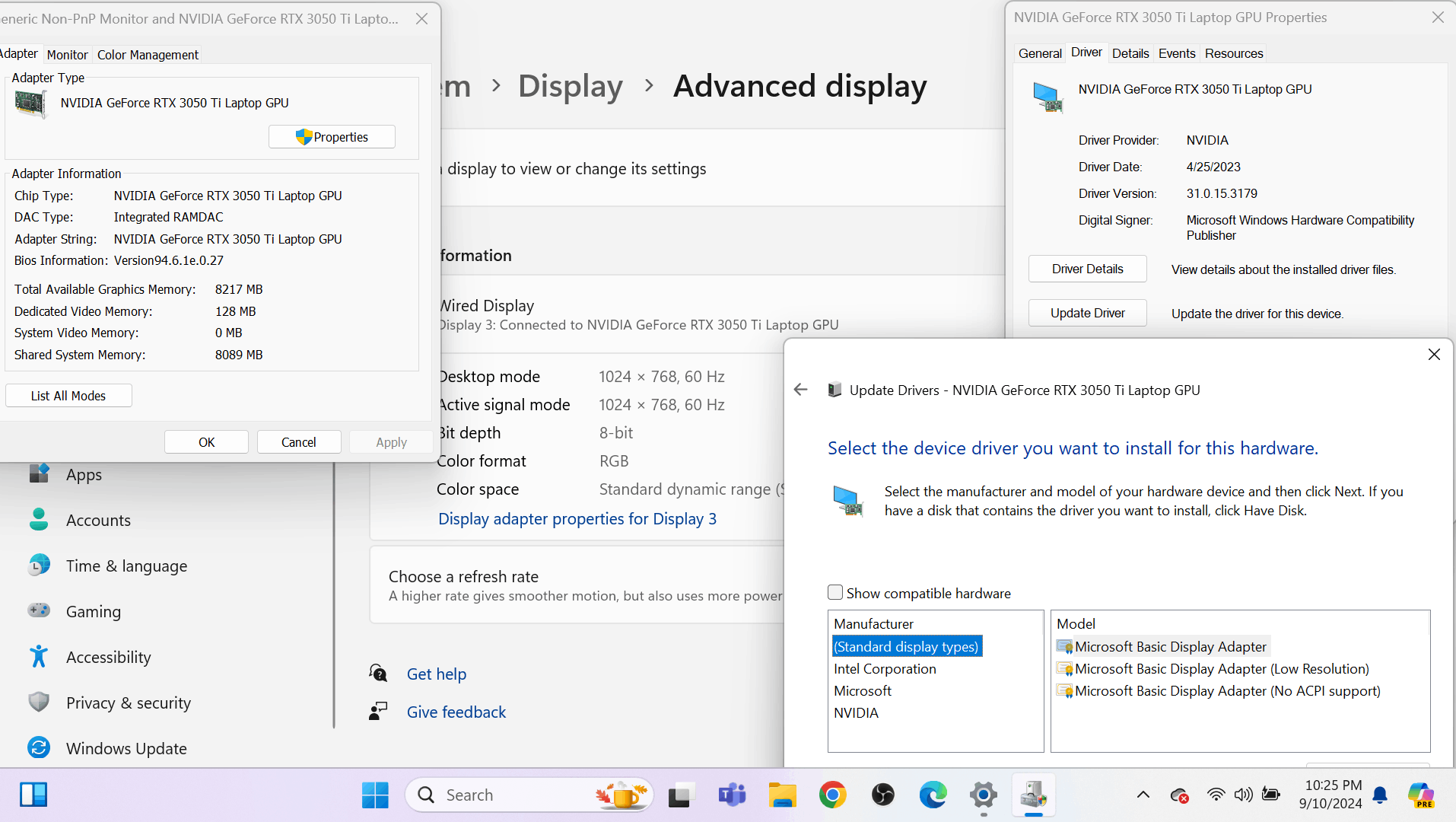Open the Resources tab in GPU Properties
Screen dimensions: 1456x822
[x=1234, y=53]
